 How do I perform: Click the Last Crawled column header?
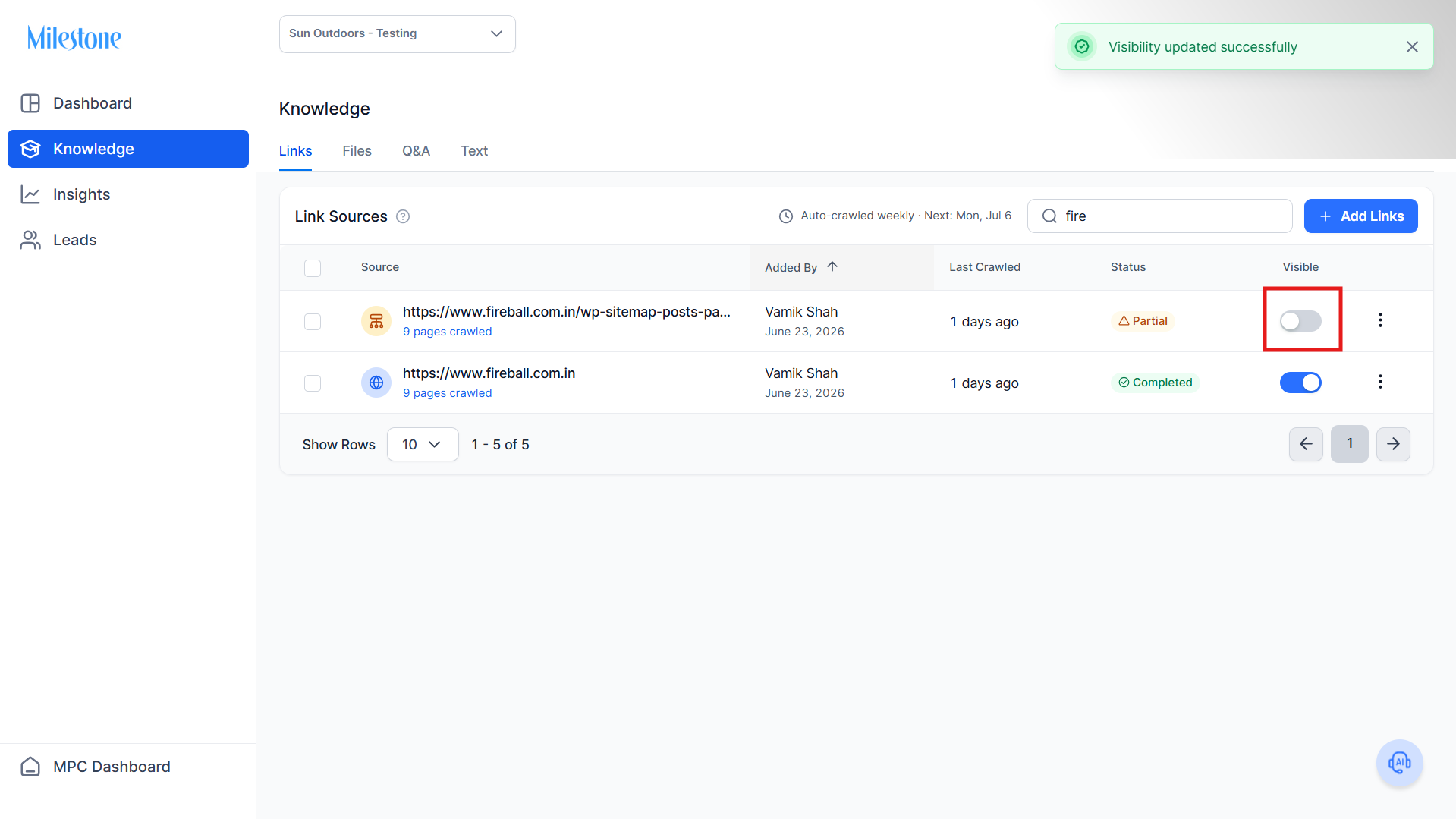point(984,267)
